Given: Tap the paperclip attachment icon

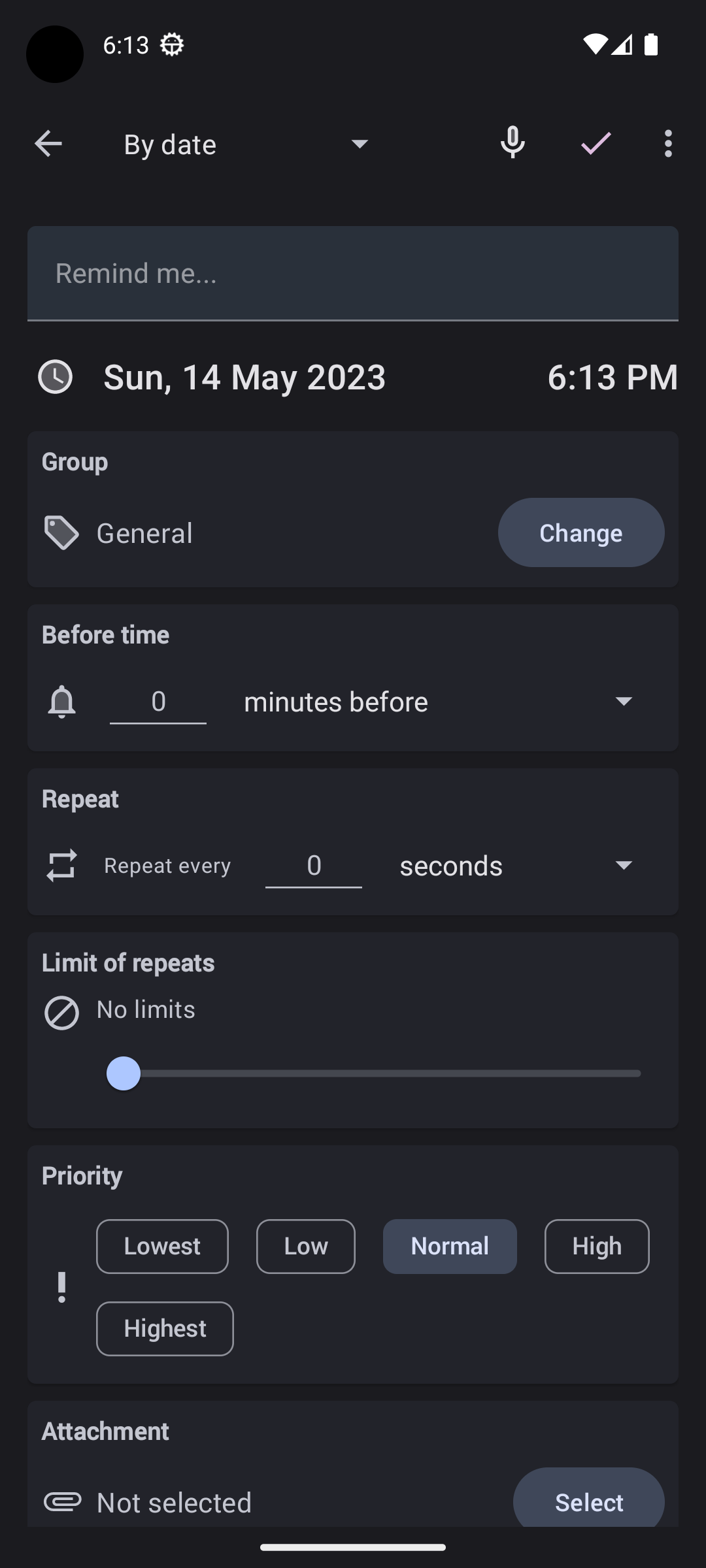Looking at the screenshot, I should pos(62,1502).
